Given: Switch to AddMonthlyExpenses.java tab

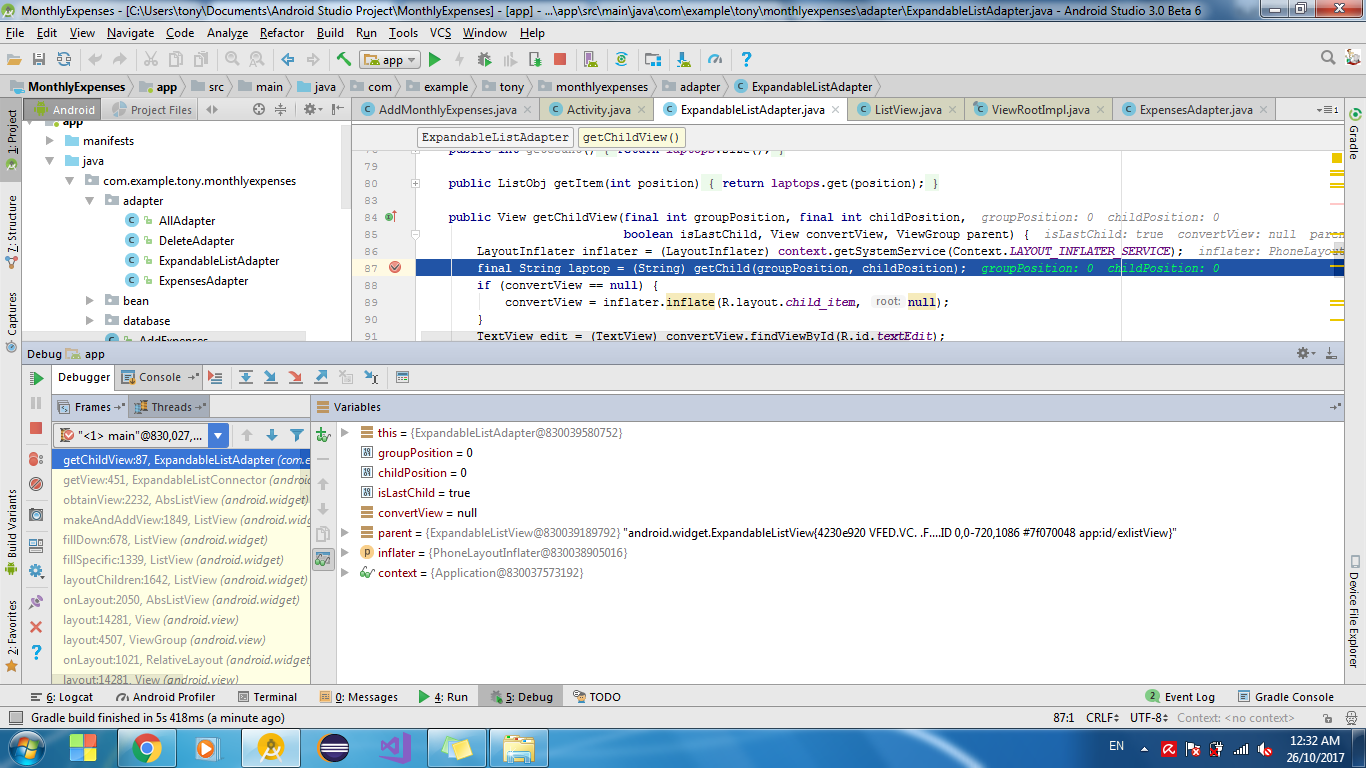Looking at the screenshot, I should point(445,110).
